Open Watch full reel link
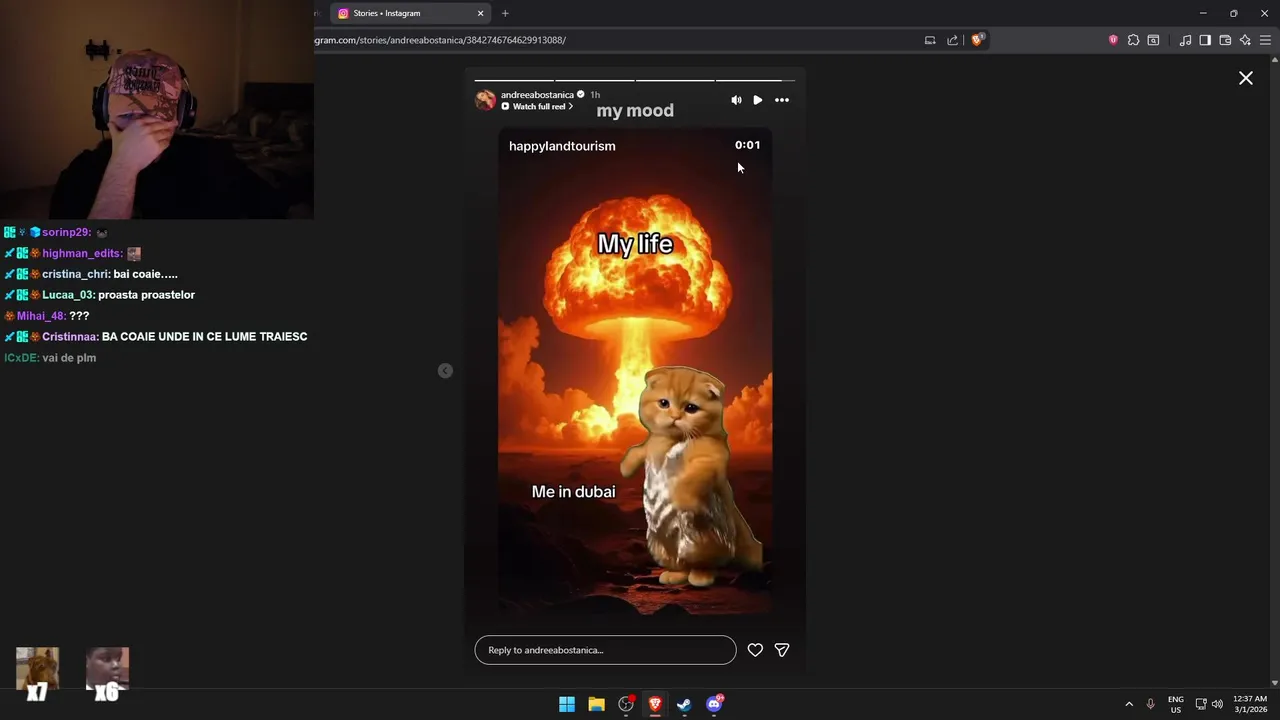This screenshot has width=1280, height=720. coord(538,106)
